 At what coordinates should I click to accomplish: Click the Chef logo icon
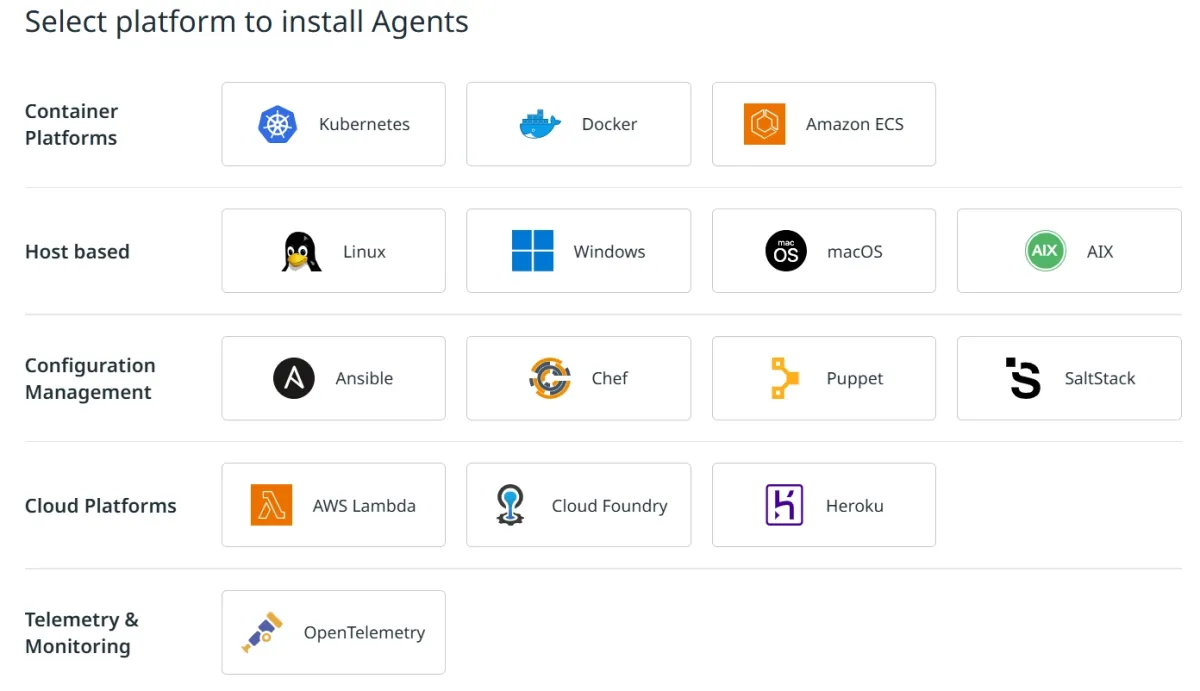click(550, 378)
